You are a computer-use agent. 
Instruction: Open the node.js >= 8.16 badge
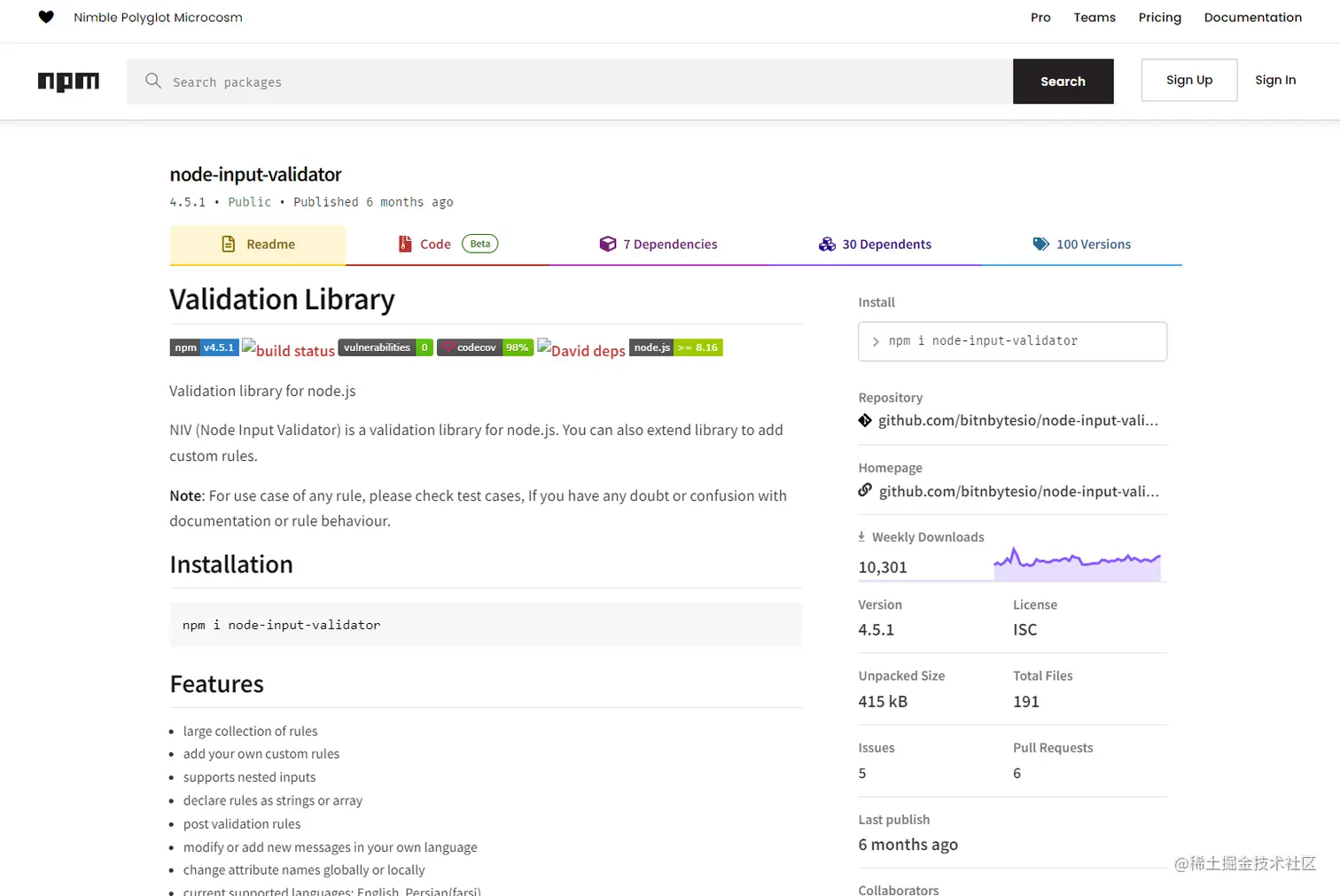pos(676,347)
